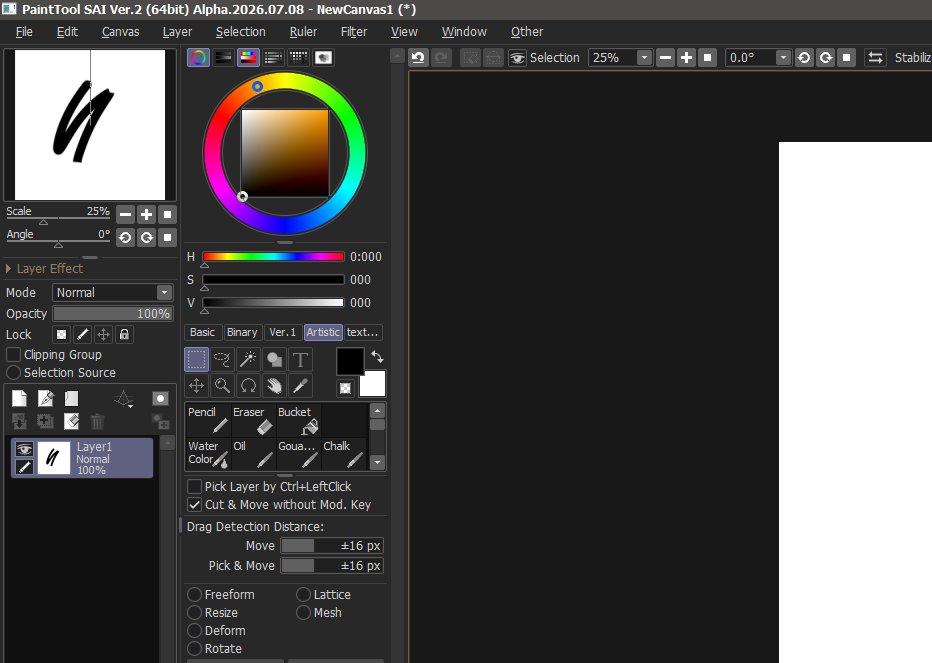
Task: Switch to the Basic brush tab
Action: [203, 332]
